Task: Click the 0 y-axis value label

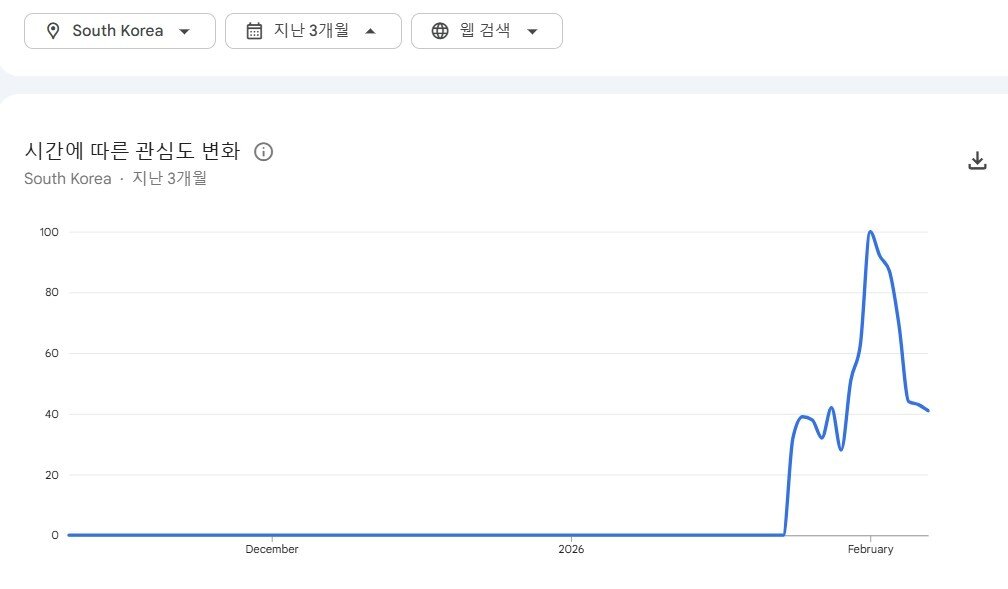Action: click(x=55, y=535)
